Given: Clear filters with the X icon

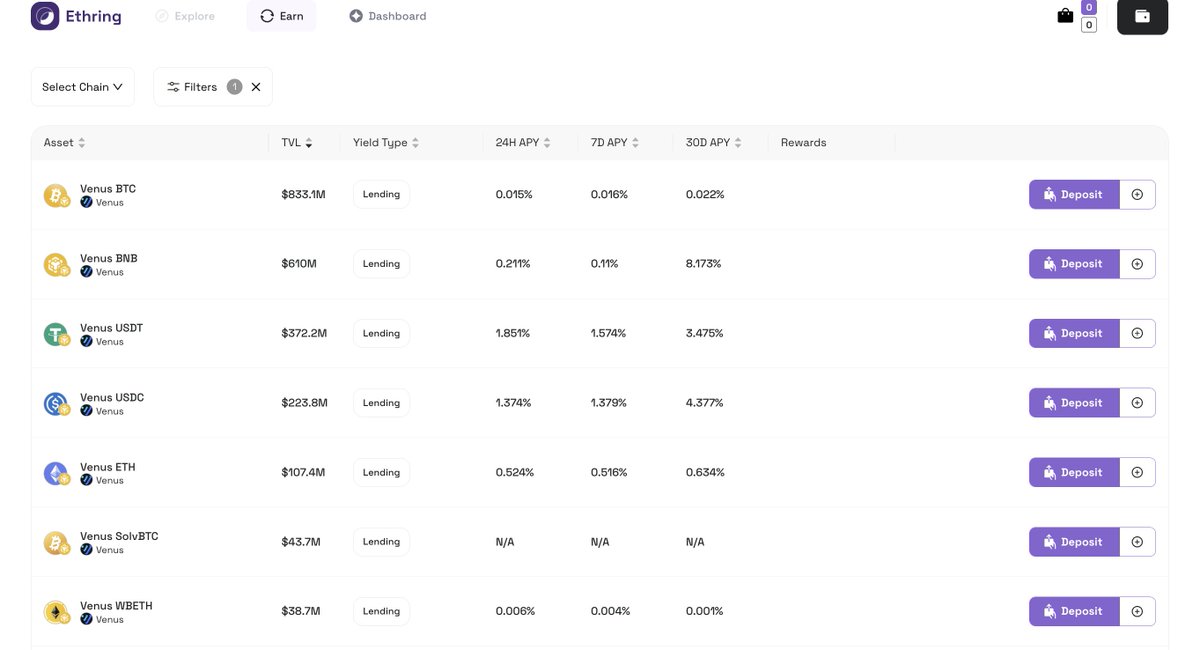Looking at the screenshot, I should coord(256,87).
